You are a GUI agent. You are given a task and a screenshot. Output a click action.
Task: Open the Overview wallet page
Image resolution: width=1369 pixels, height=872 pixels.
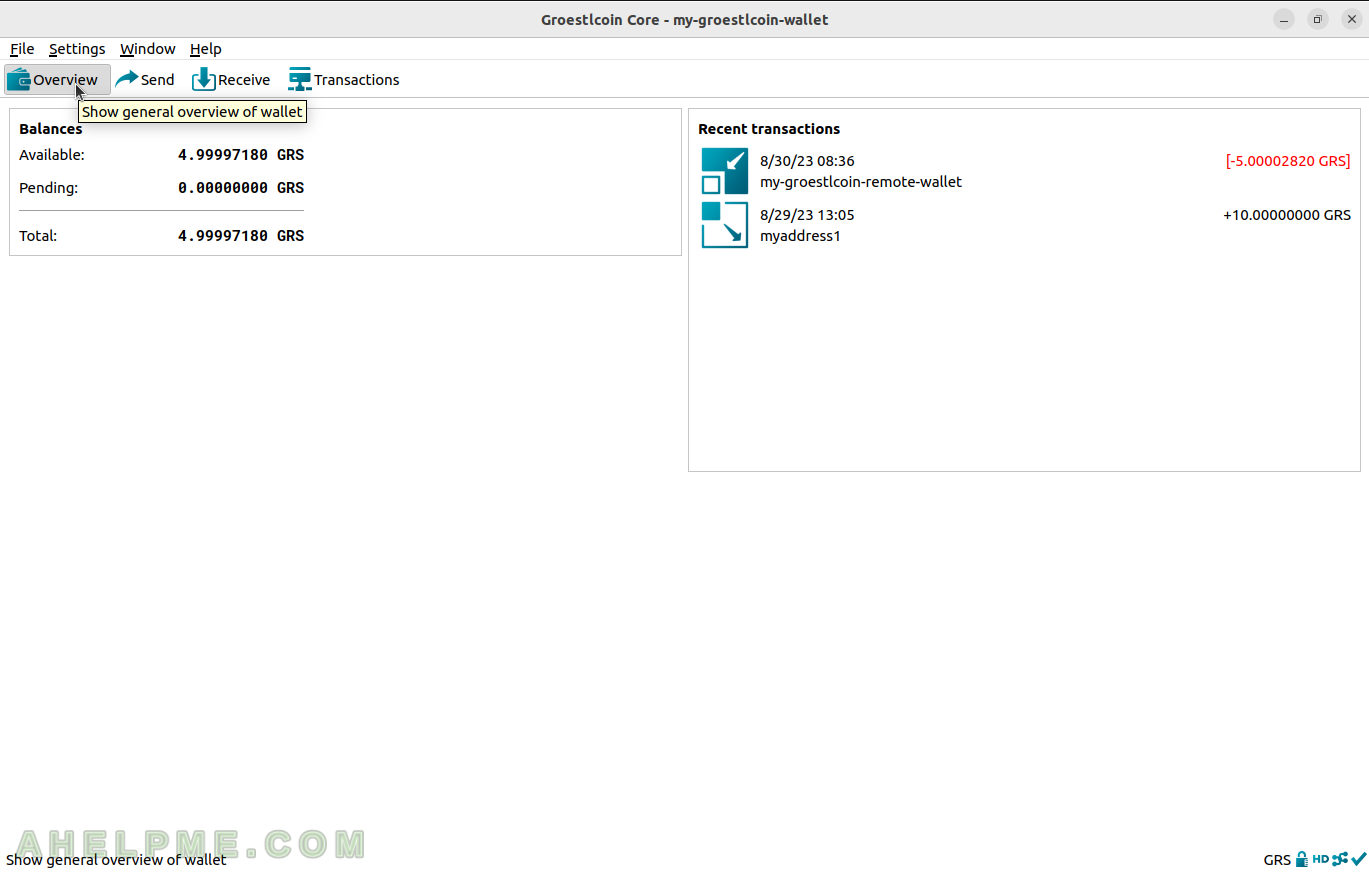tap(57, 80)
